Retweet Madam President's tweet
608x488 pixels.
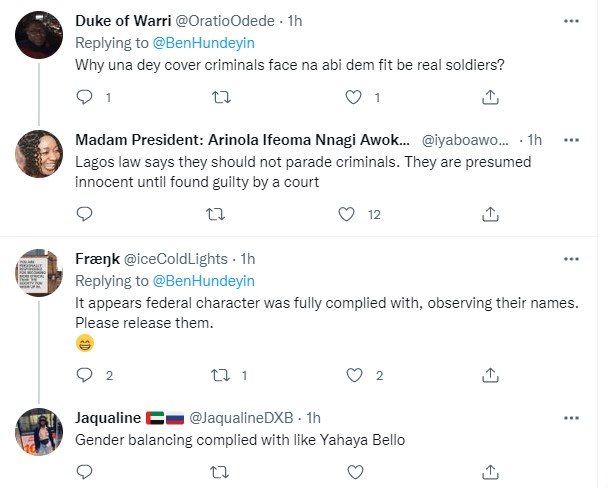pyautogui.click(x=213, y=213)
